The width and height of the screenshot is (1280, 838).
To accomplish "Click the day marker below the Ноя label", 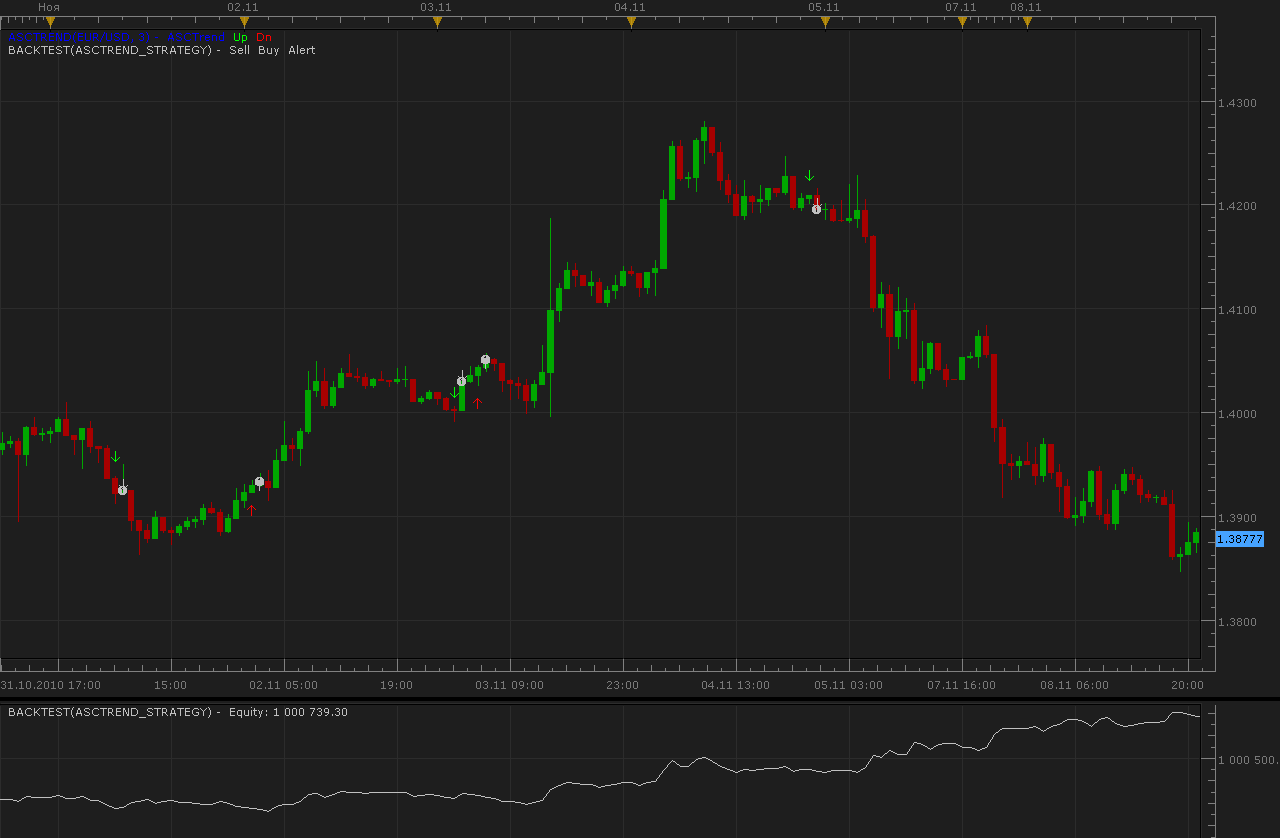I will pyautogui.click(x=51, y=22).
